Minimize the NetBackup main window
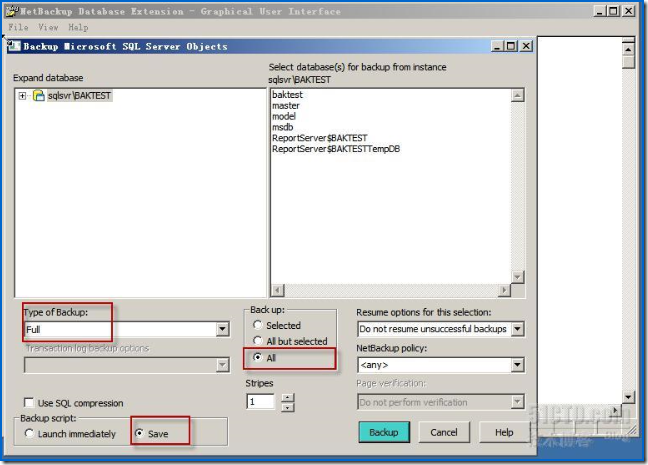 [x=600, y=11]
